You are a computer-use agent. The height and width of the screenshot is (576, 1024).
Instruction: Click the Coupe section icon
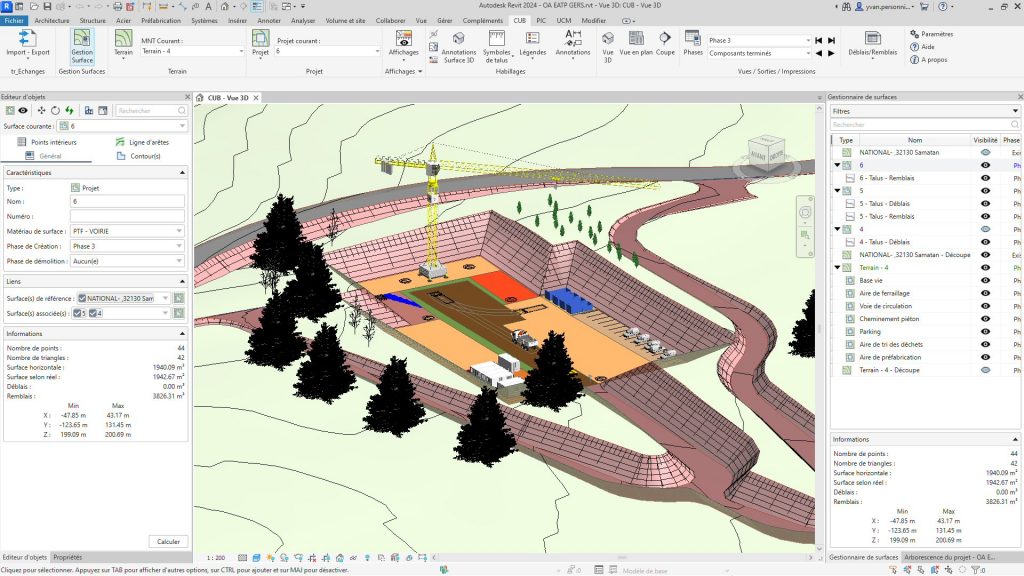coord(665,43)
